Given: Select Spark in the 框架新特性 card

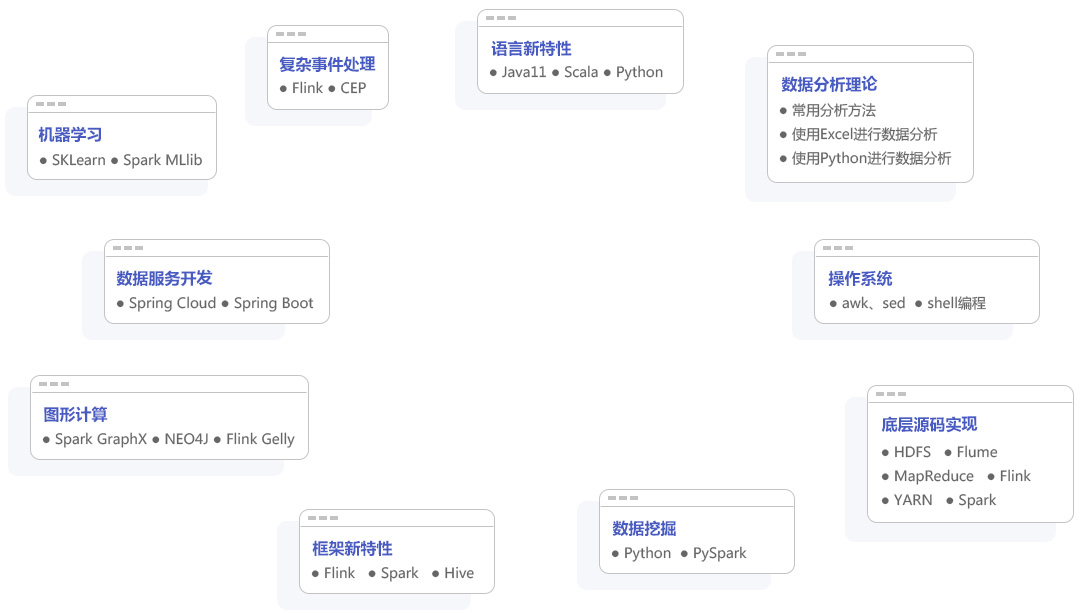Looking at the screenshot, I should [x=399, y=574].
